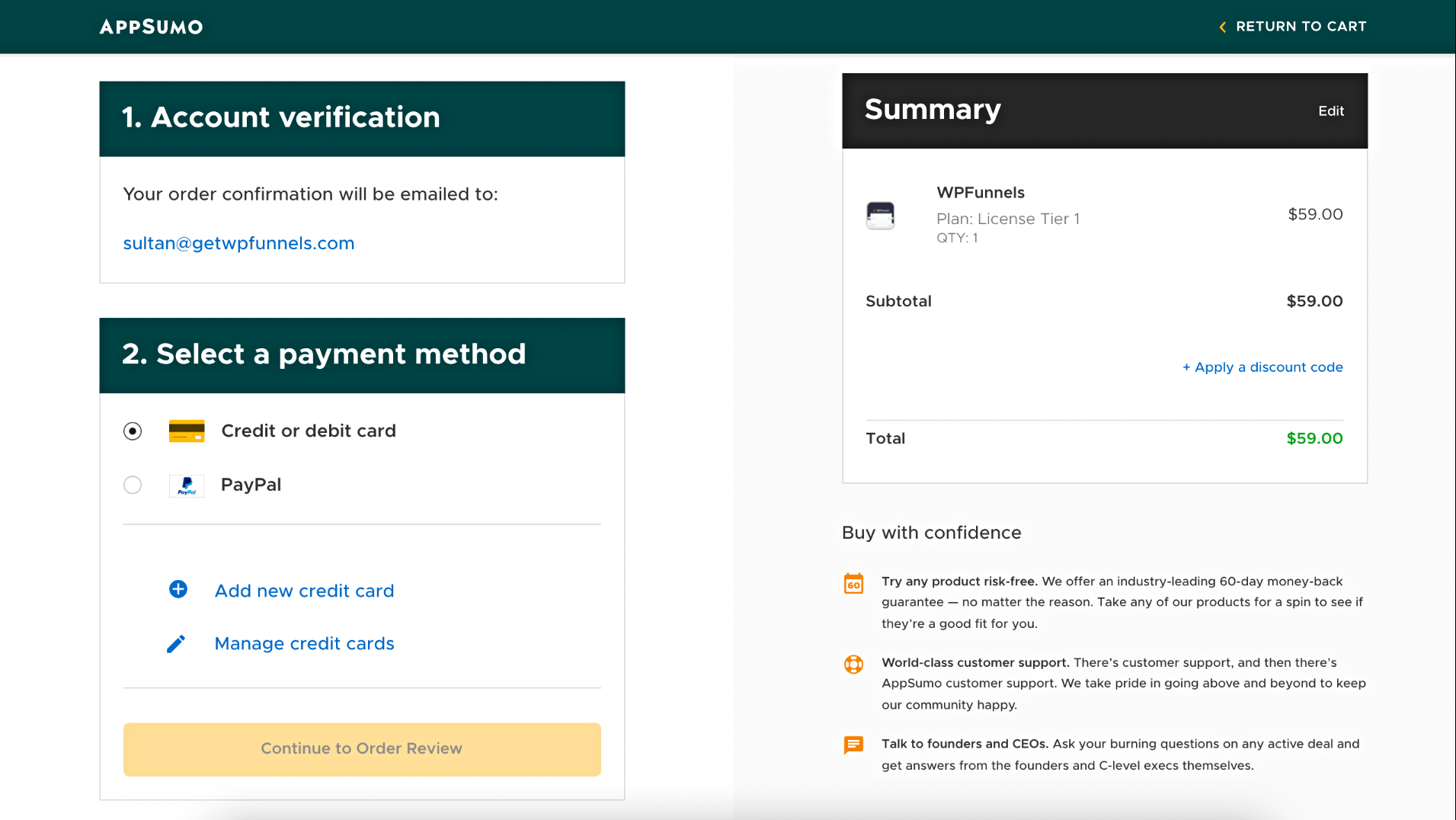
Task: Click the Subtotal label
Action: tap(898, 301)
